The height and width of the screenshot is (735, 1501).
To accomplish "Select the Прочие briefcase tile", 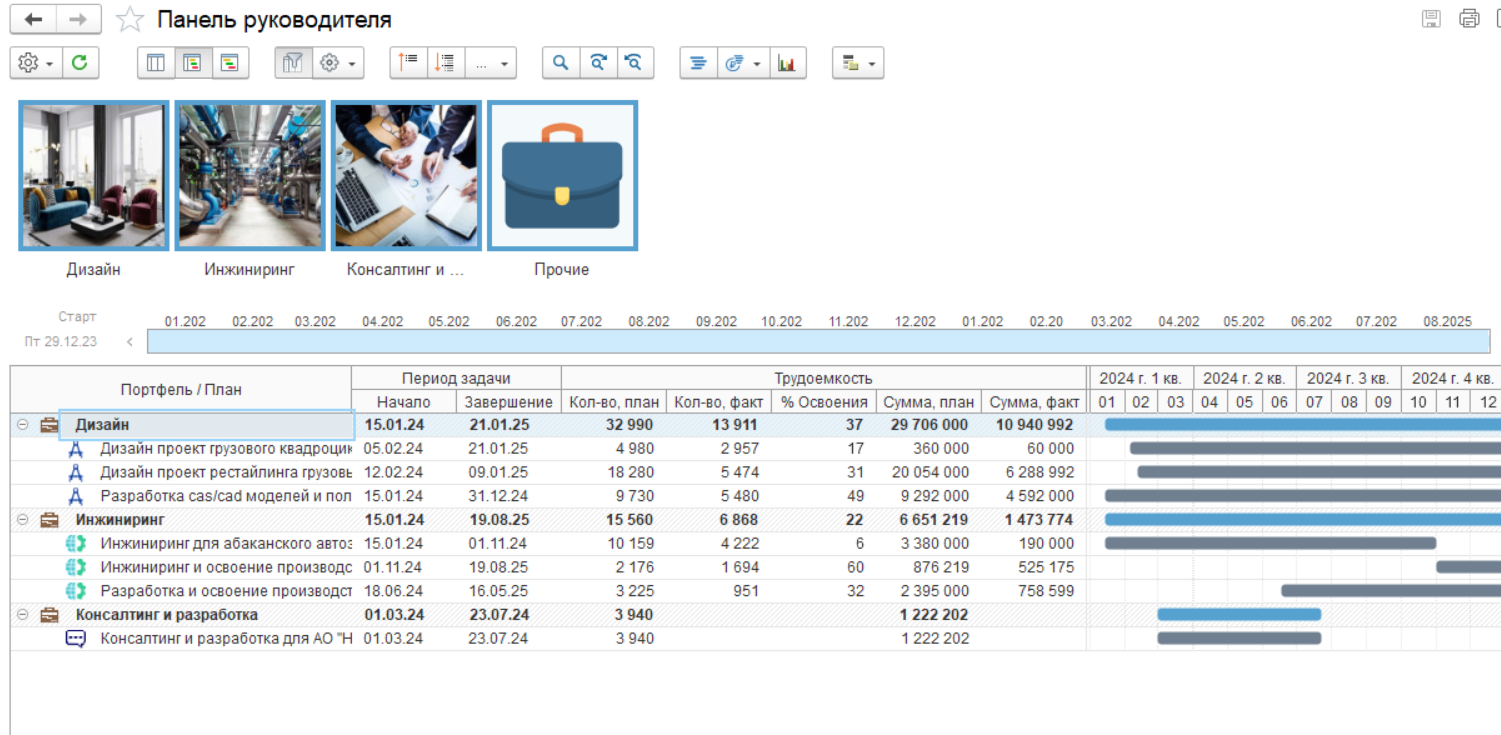I will pos(562,175).
